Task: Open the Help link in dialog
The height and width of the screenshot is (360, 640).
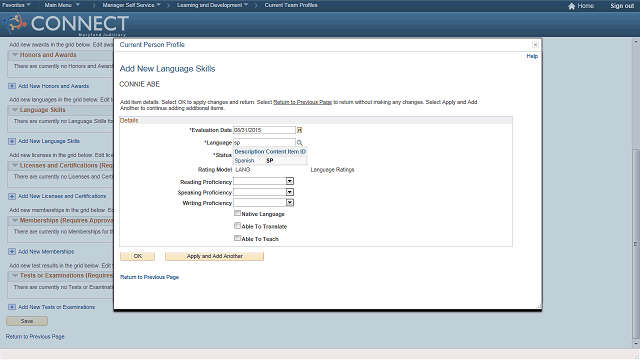Action: (532, 56)
